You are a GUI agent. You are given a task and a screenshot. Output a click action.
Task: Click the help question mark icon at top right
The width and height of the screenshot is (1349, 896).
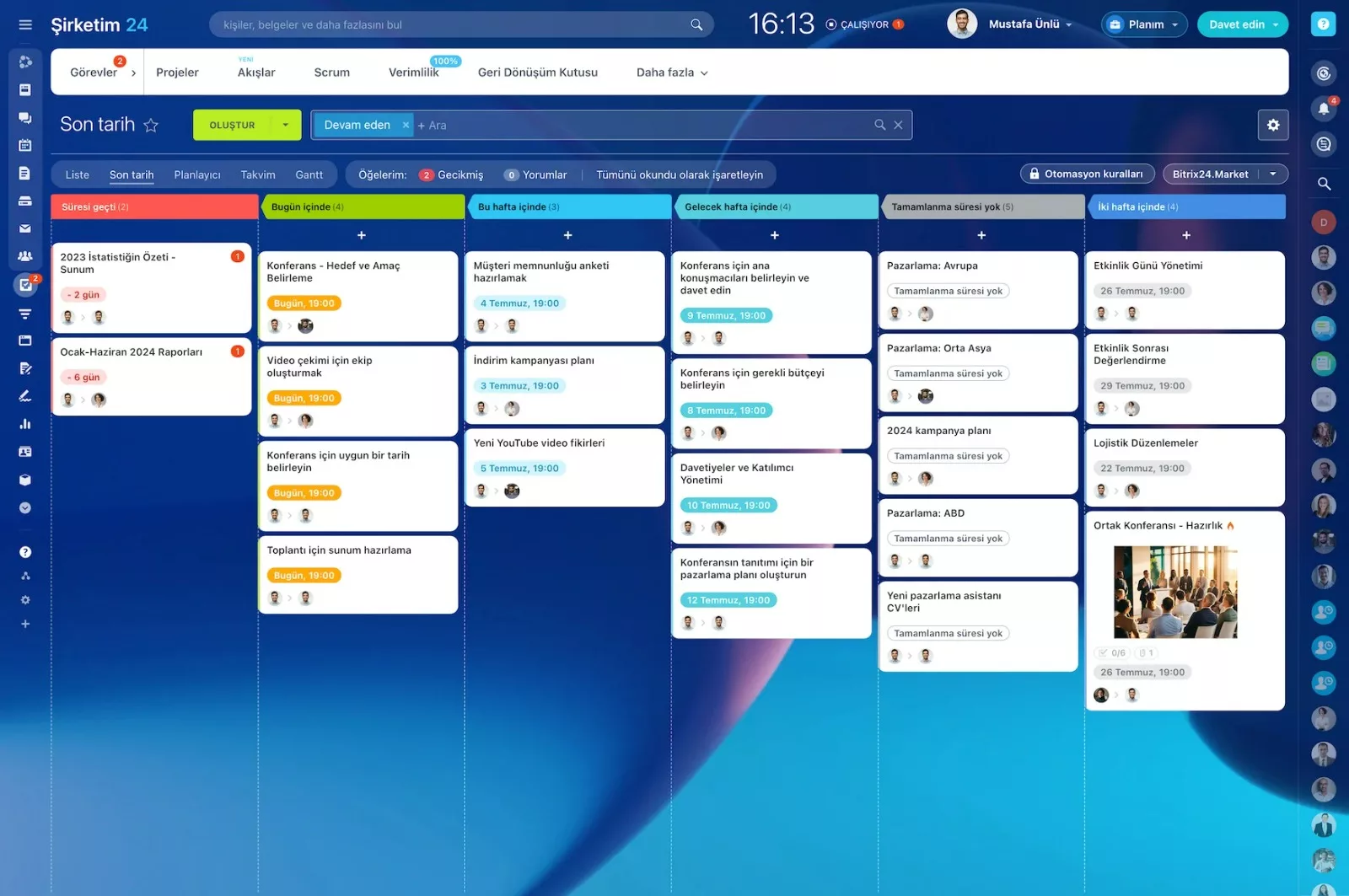[x=1323, y=24]
